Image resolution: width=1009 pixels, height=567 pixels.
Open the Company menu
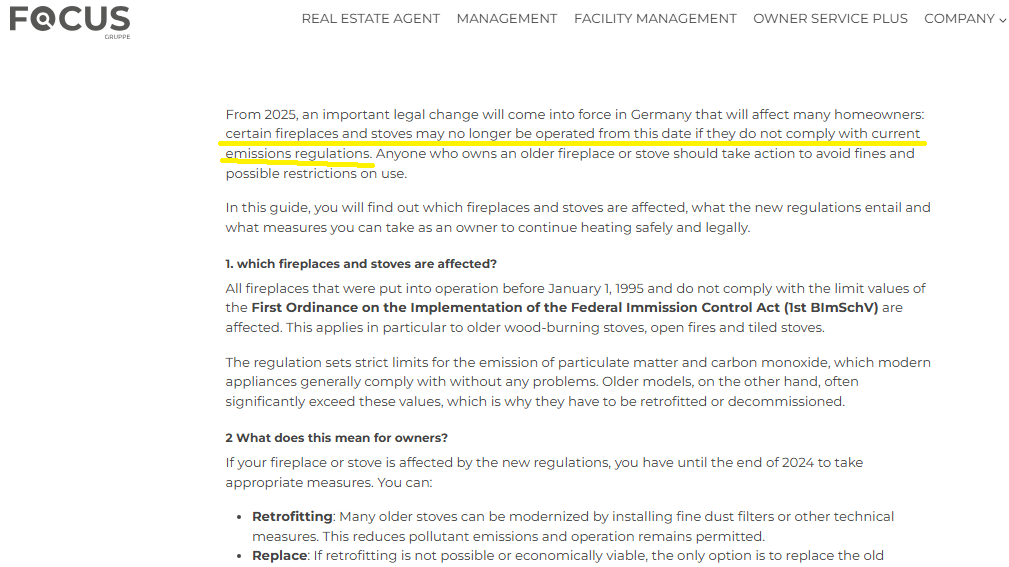click(959, 19)
